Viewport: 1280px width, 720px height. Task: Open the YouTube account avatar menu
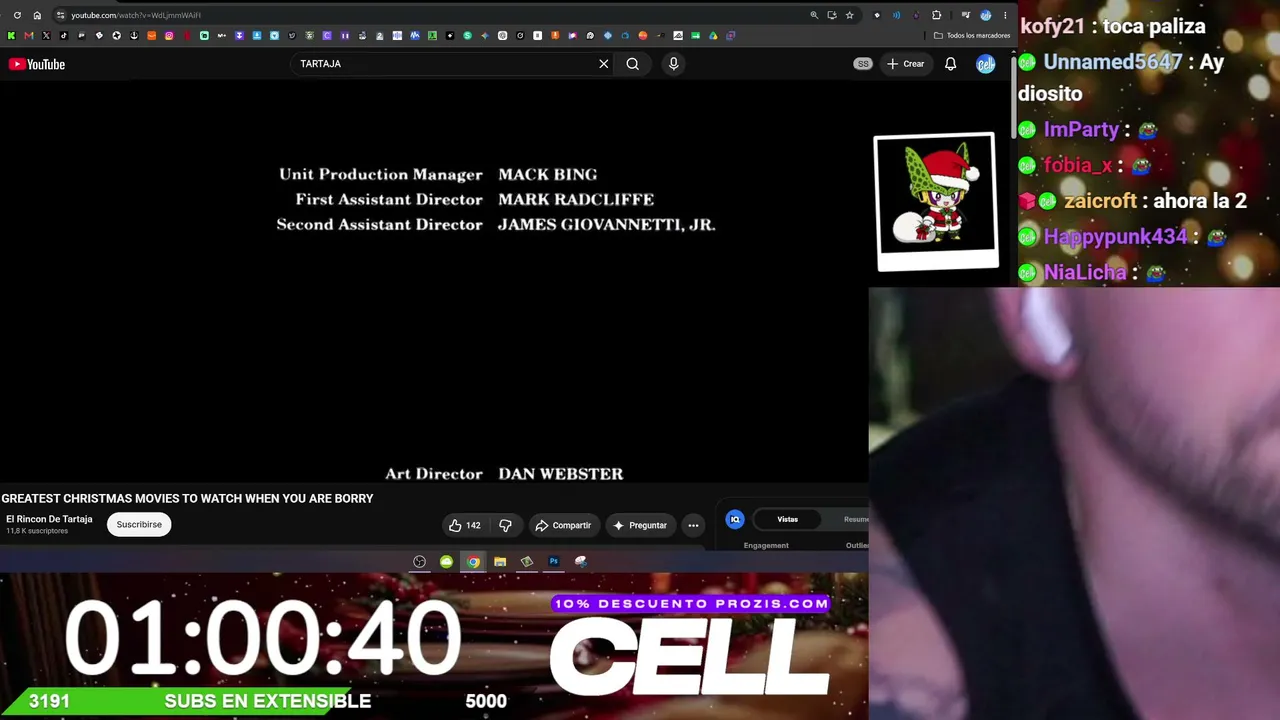[x=986, y=64]
